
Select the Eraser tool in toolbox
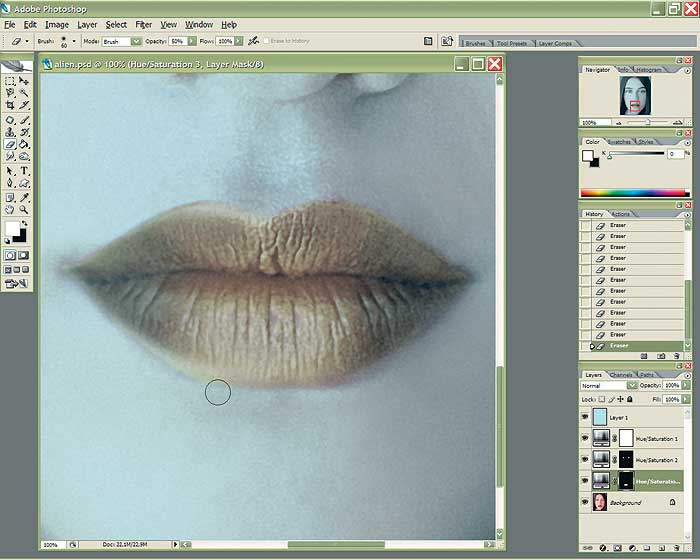(x=10, y=144)
